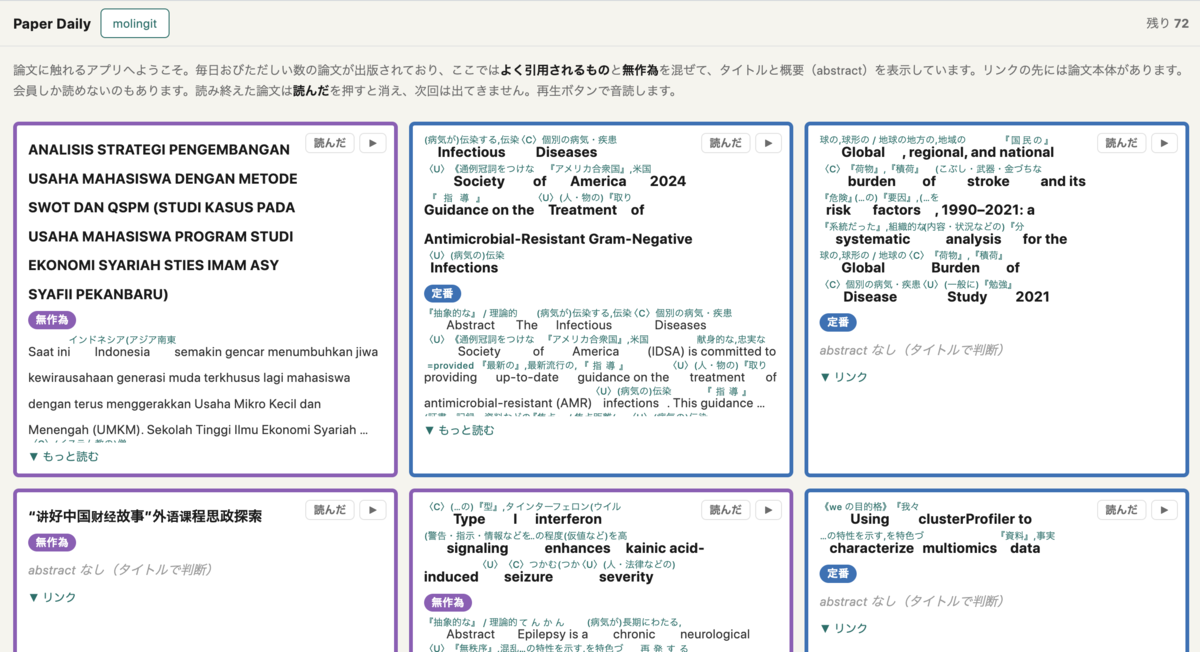Click title words Type I interferon
This screenshot has width=1200, height=652.
[528, 519]
